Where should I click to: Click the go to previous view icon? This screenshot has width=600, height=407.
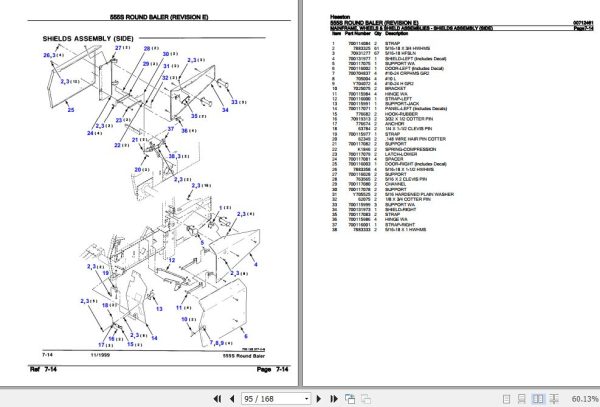pyautogui.click(x=350, y=399)
